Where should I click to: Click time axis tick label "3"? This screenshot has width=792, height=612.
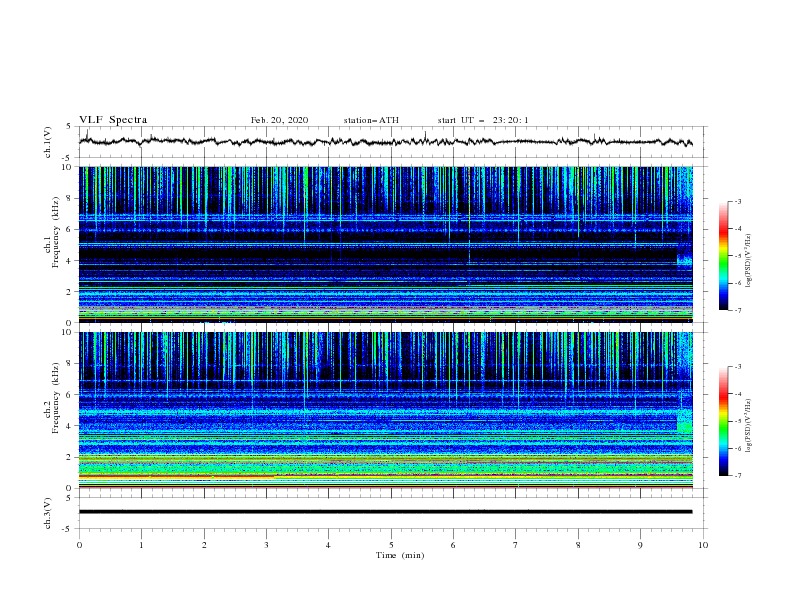266,545
